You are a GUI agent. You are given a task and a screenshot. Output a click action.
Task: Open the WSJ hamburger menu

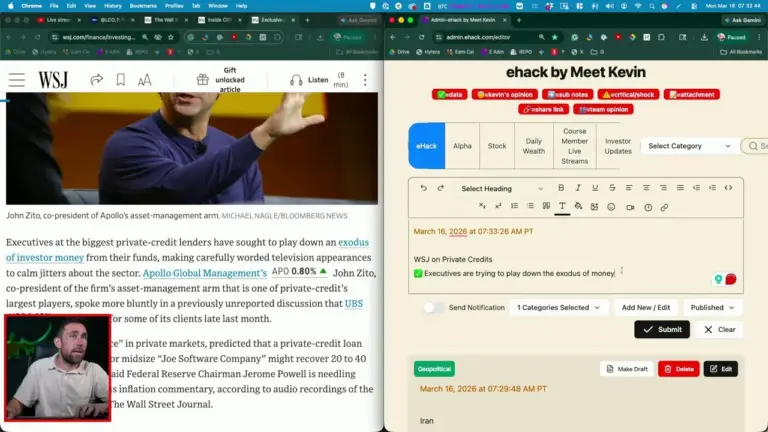tap(16, 80)
